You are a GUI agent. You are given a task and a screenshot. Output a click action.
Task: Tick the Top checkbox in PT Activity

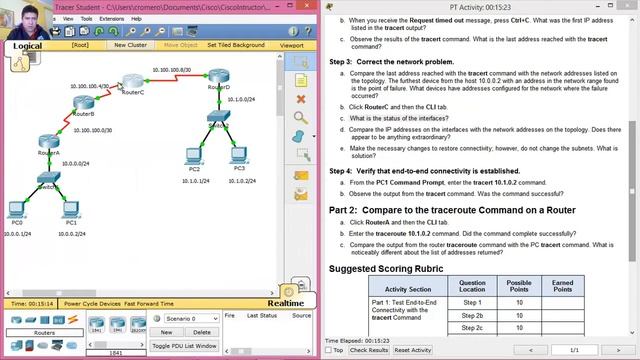(x=328, y=350)
